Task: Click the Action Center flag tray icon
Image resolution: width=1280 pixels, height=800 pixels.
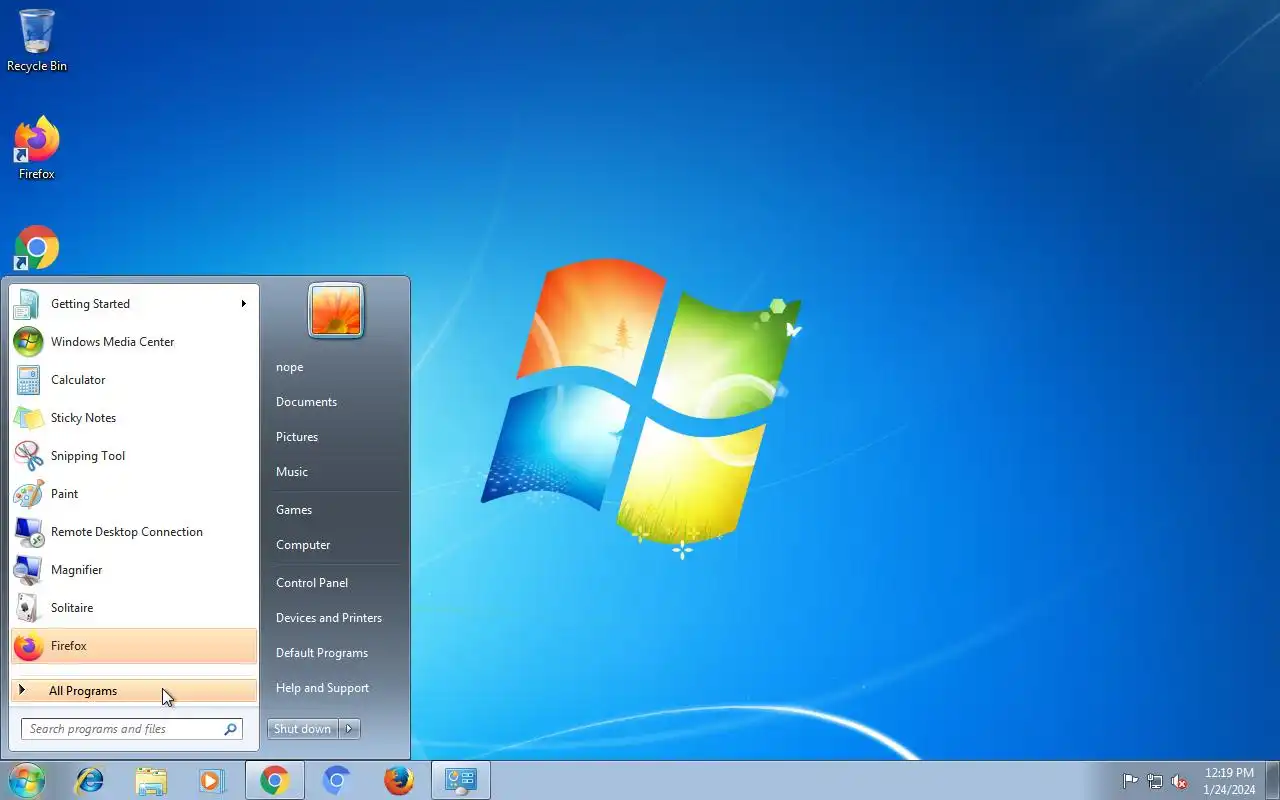Action: click(1130, 781)
